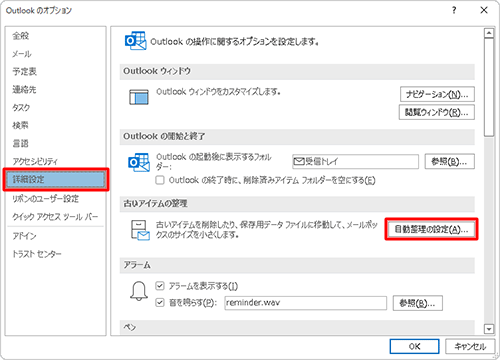Image resolution: width=500 pixels, height=360 pixels.
Task: Click the Outlook window layout icon
Action: (x=139, y=97)
